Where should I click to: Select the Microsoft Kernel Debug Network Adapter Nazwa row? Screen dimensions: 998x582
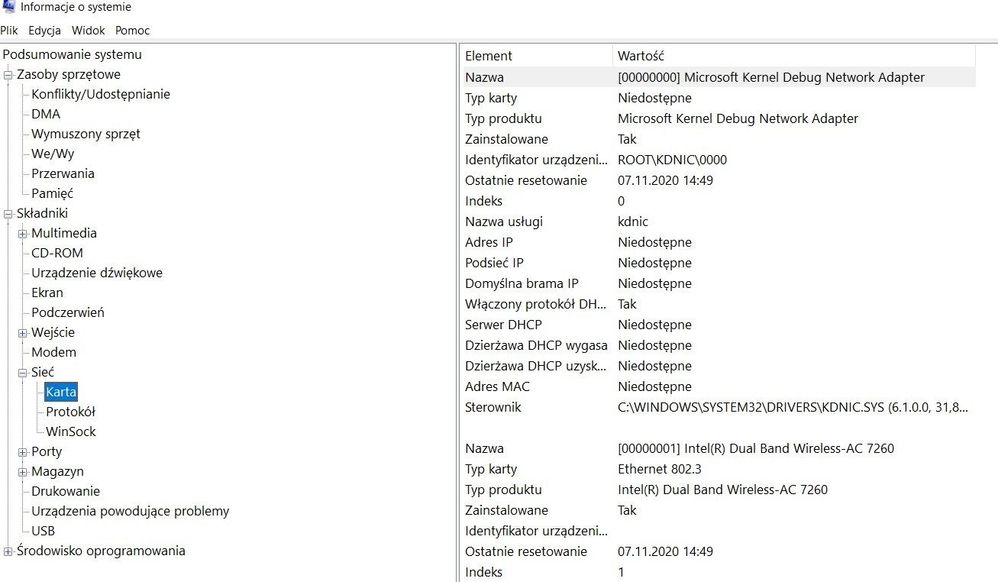(719, 77)
